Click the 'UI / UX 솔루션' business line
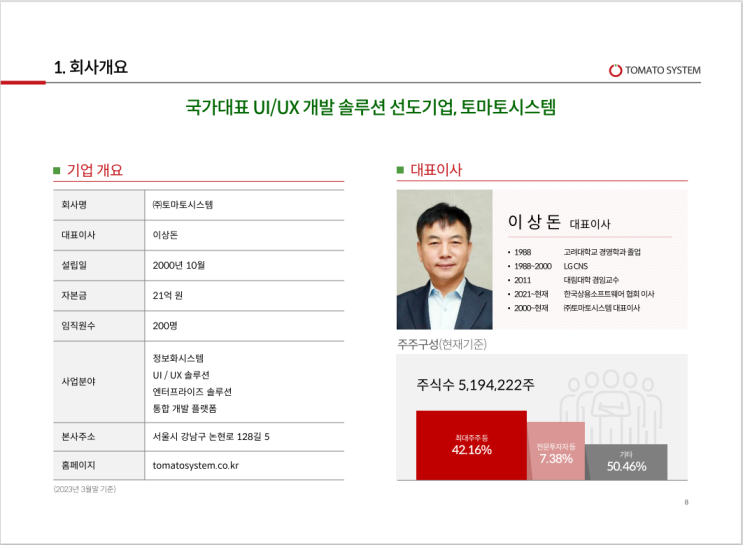The image size is (743, 545). tap(181, 375)
